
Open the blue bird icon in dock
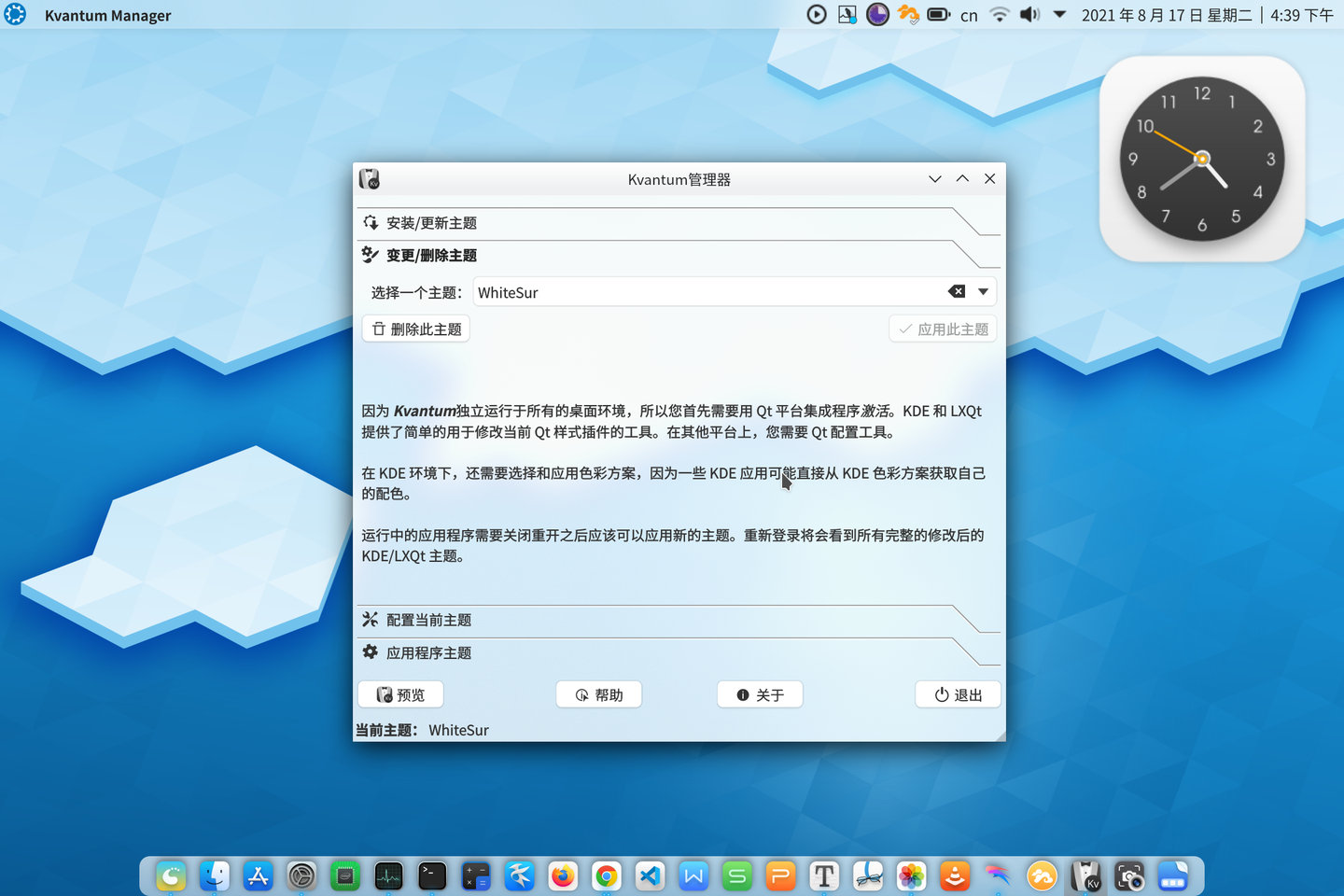(x=519, y=875)
